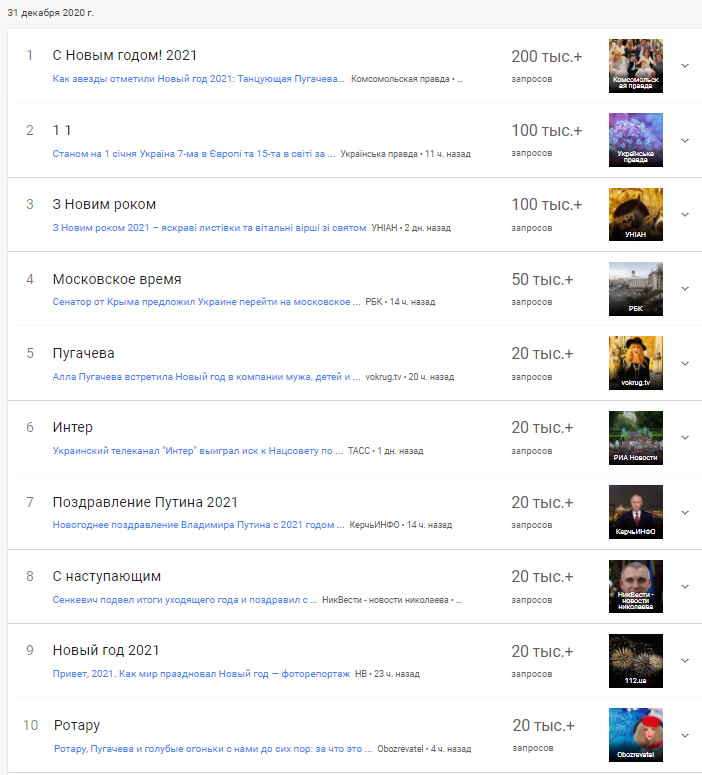Open "Привет, 2021" фоторепортаж article link
This screenshot has height=775, width=702.
(201, 674)
